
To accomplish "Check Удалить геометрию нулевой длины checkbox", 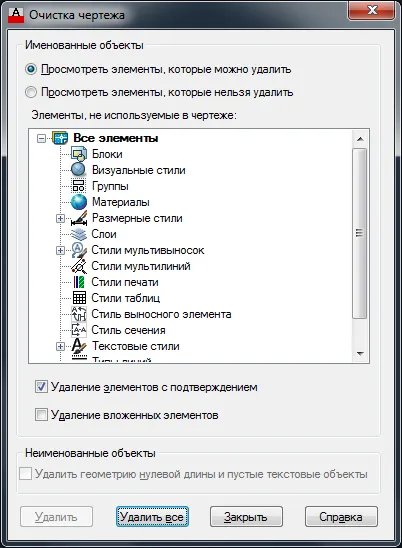I will (x=26, y=474).
